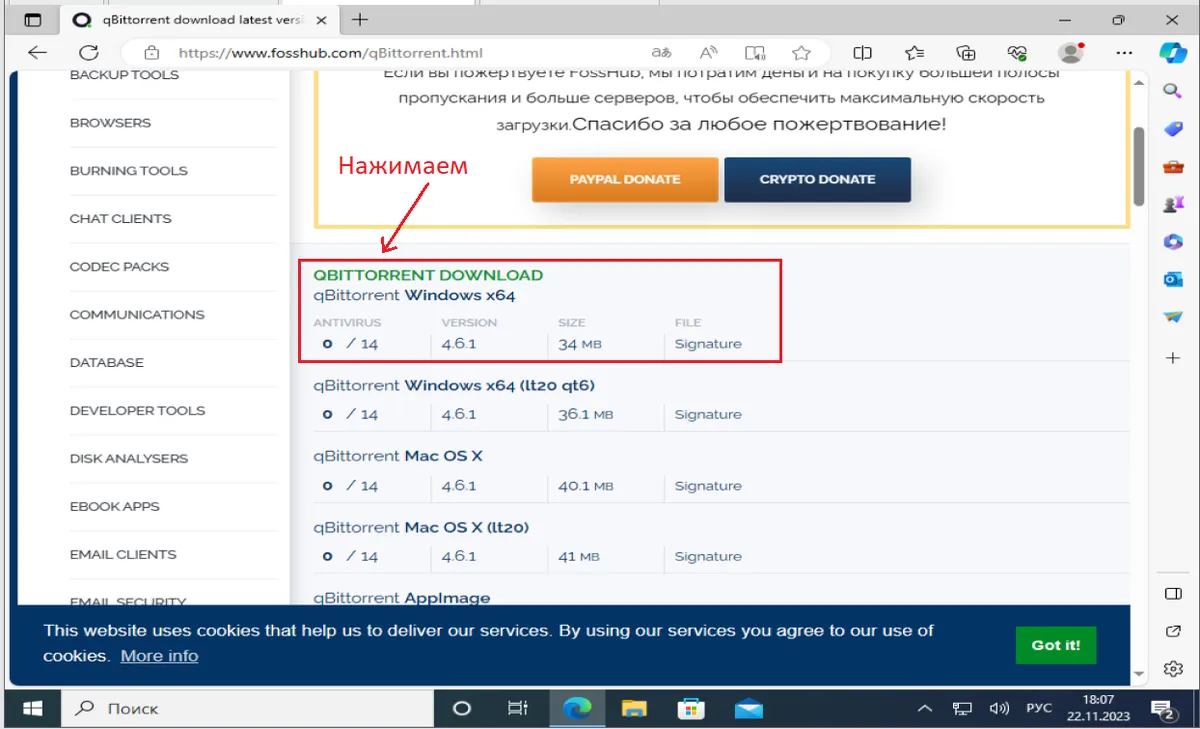The image size is (1200, 729).
Task: Open sidebar Outlook icon
Action: click(x=1173, y=280)
